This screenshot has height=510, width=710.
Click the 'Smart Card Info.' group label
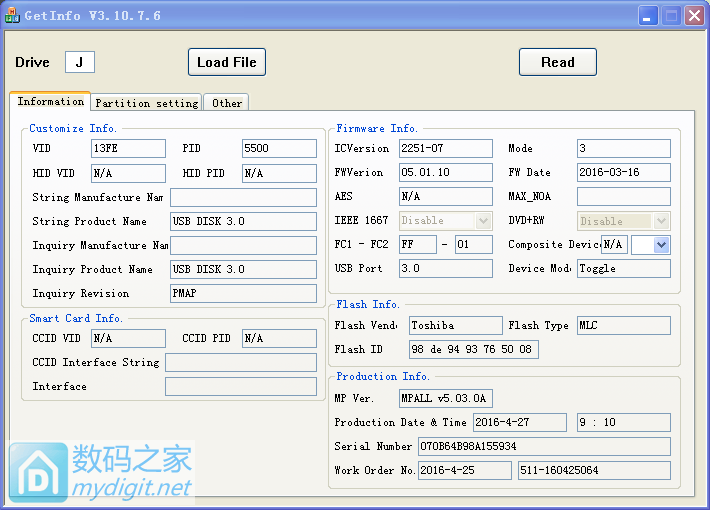click(76, 318)
